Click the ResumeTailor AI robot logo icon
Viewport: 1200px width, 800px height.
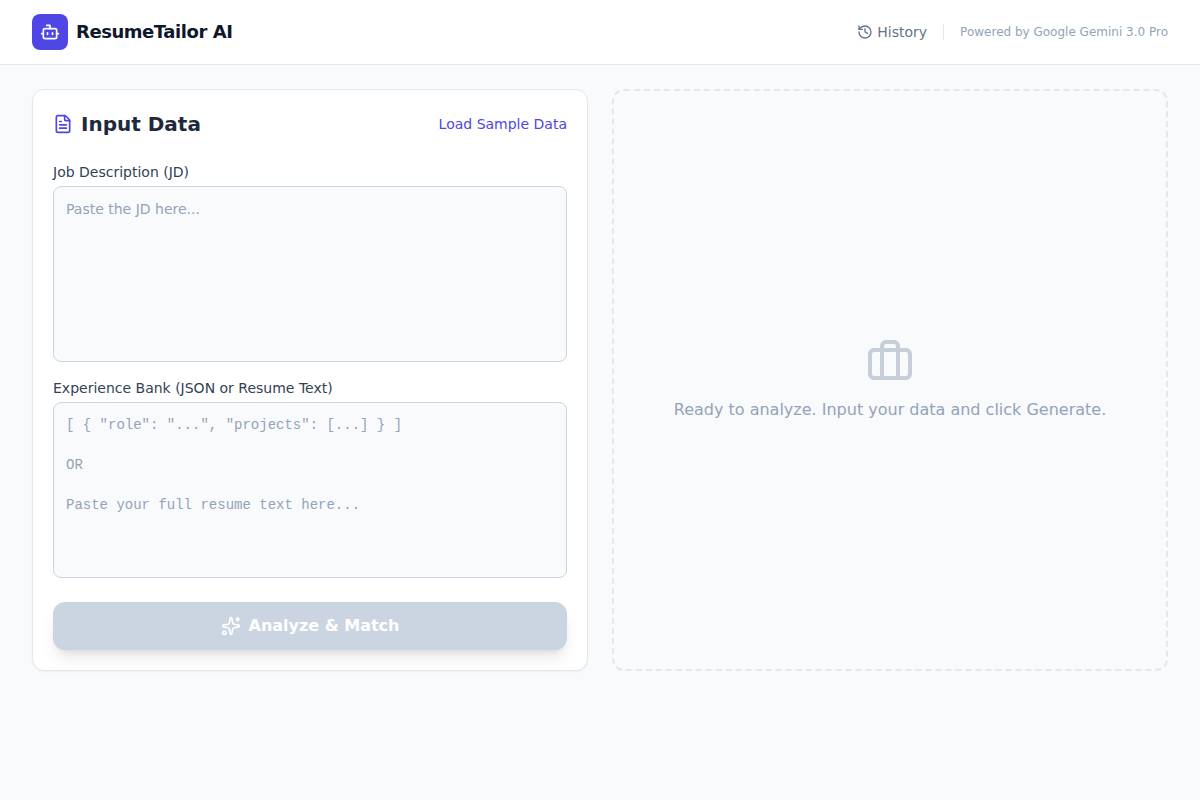pos(49,31)
